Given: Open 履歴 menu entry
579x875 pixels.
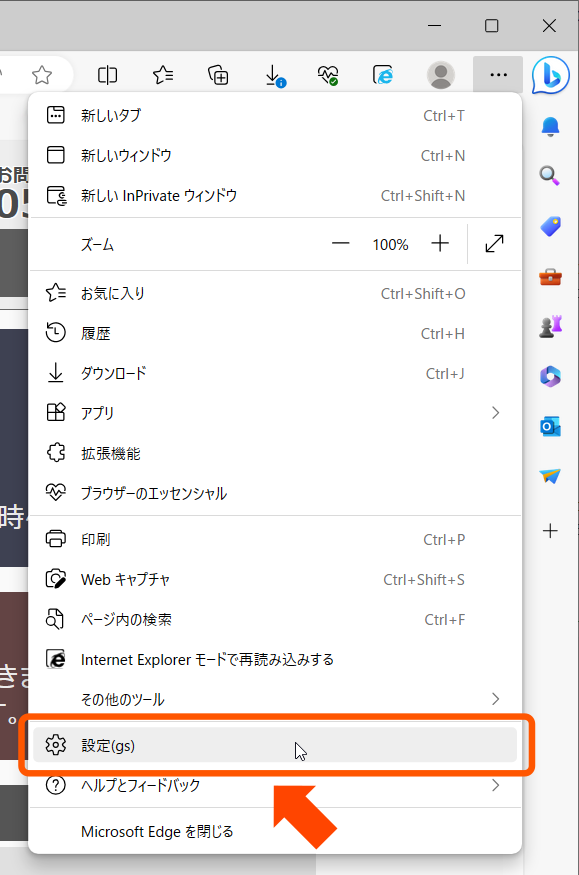Looking at the screenshot, I should pyautogui.click(x=274, y=334).
